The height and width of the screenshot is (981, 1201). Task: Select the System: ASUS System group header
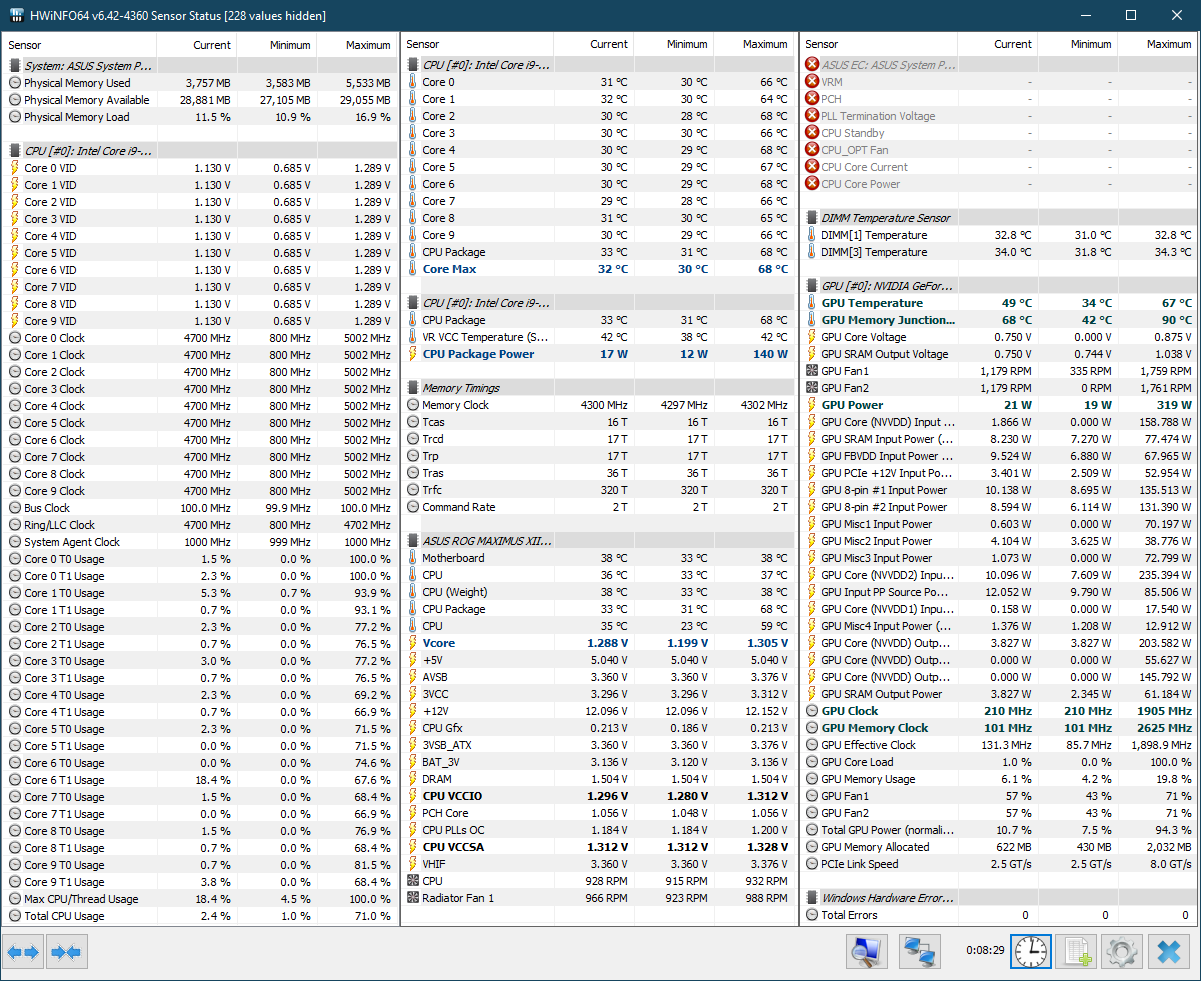coord(200,66)
